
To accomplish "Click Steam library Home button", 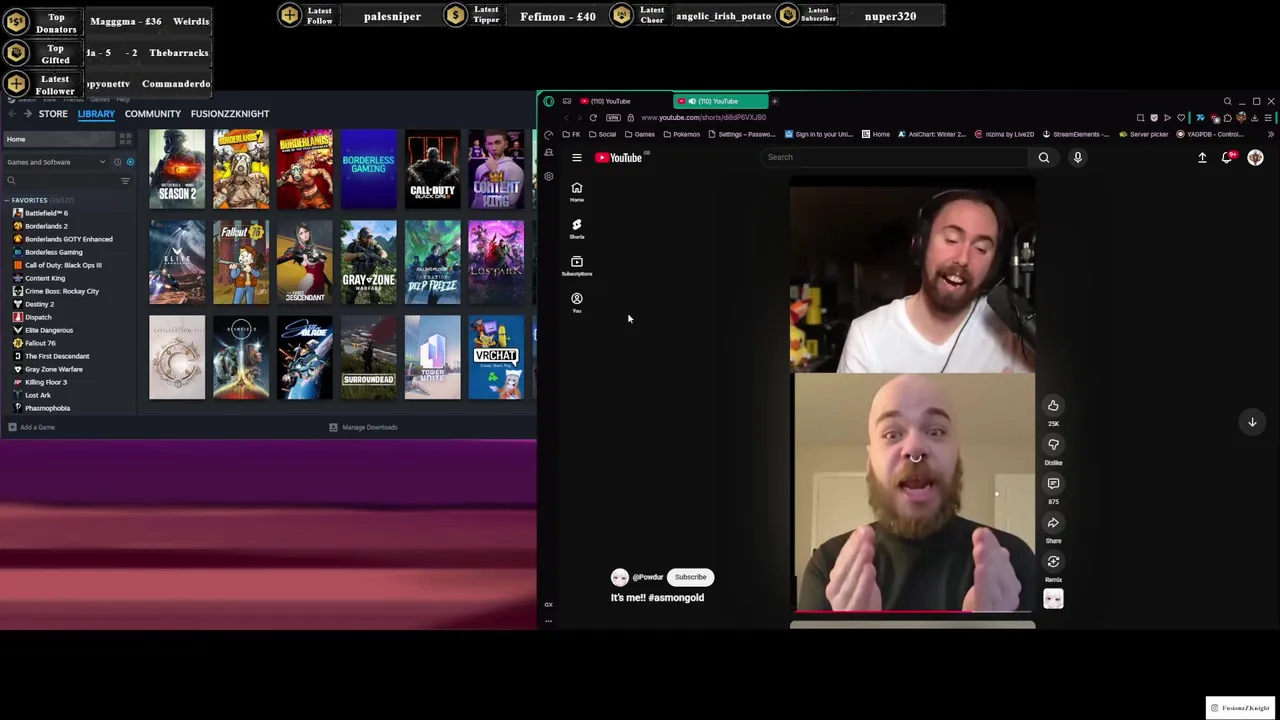I will pos(58,139).
